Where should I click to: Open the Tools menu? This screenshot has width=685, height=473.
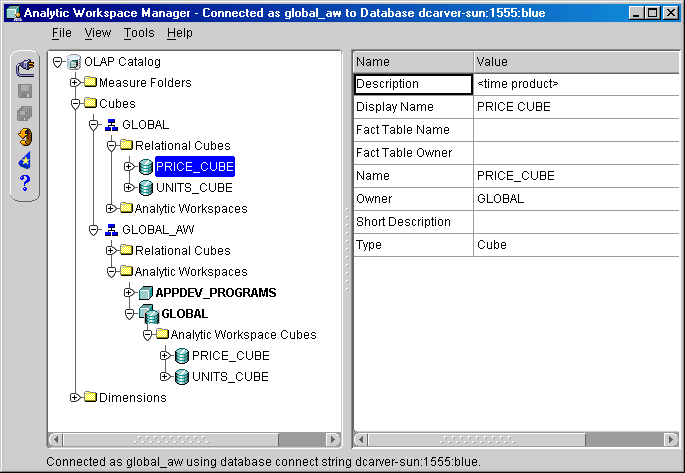tap(139, 33)
